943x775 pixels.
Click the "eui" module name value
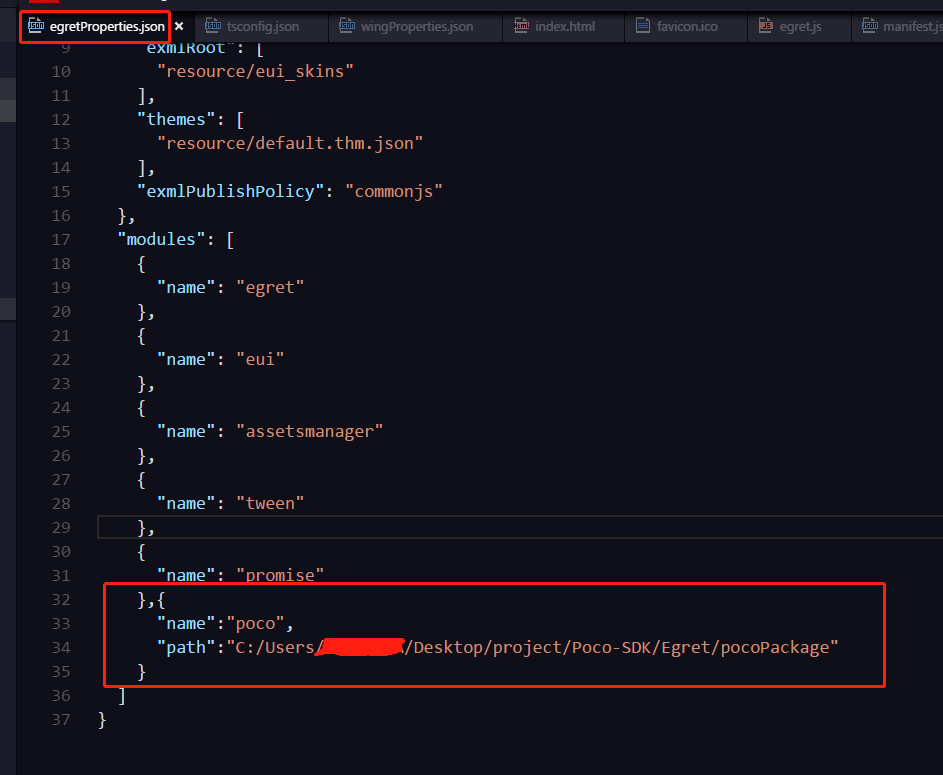[x=260, y=360]
